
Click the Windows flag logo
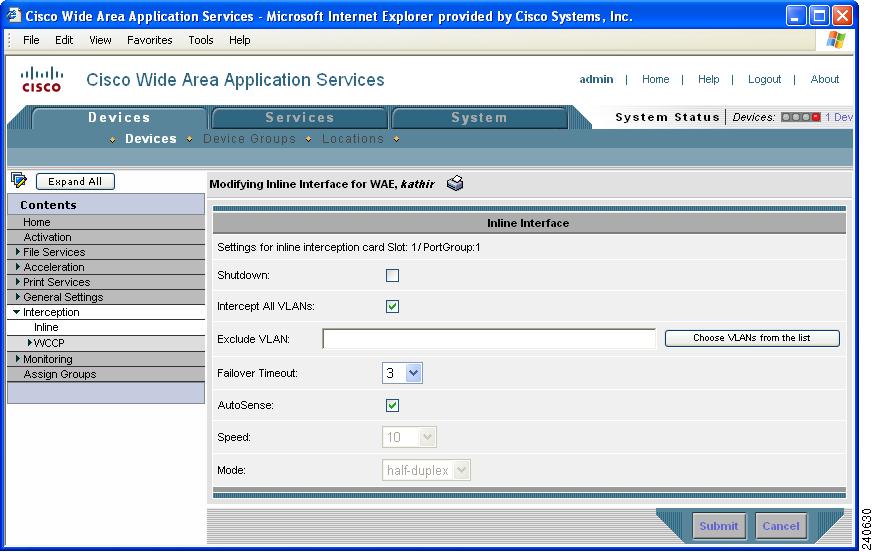(x=836, y=40)
